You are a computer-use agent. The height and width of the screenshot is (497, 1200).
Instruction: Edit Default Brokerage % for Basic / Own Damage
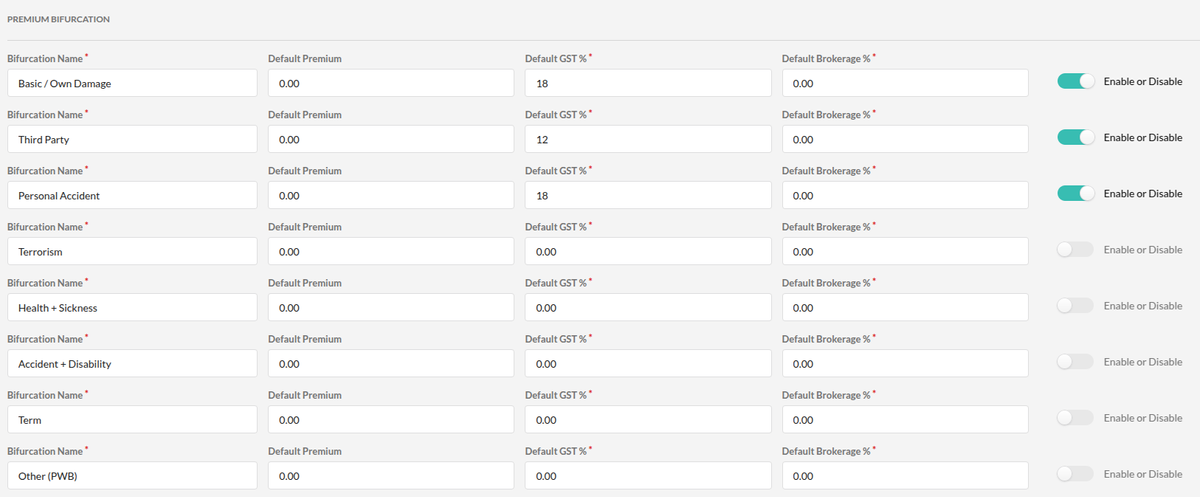[x=904, y=83]
